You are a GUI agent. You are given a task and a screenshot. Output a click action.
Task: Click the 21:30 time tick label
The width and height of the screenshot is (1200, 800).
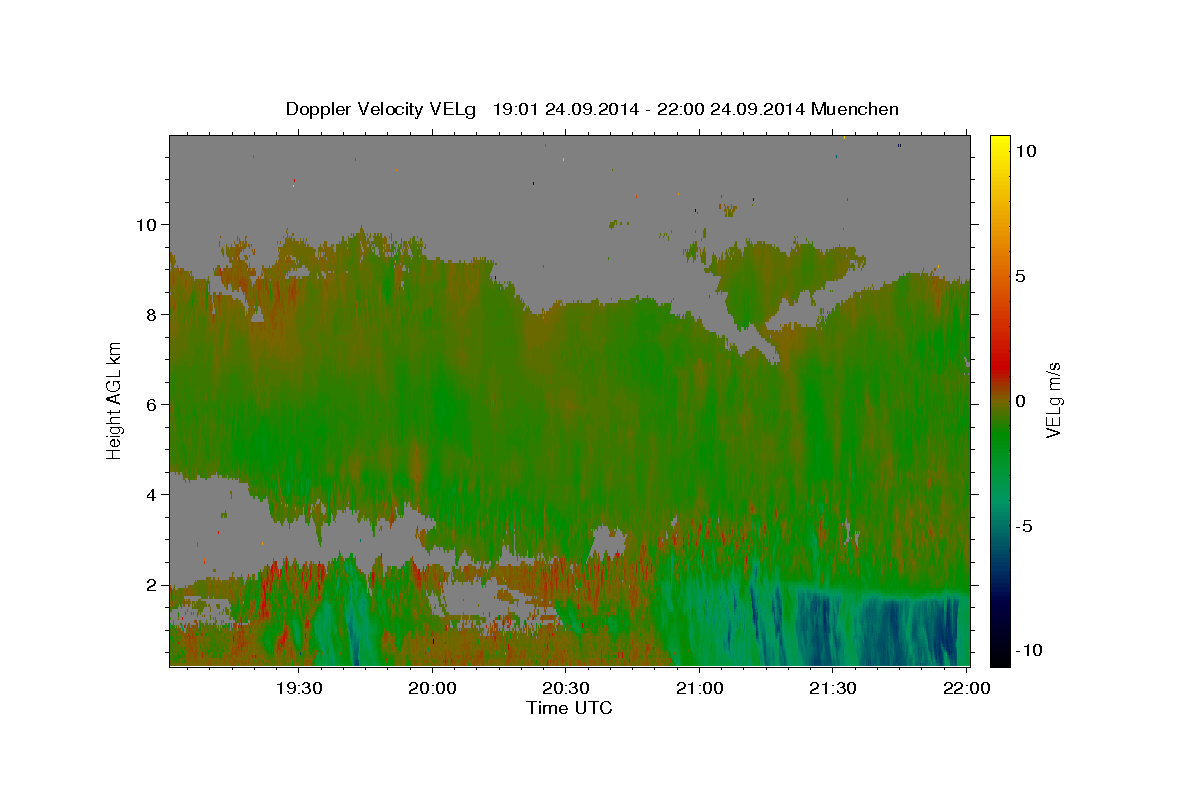click(x=832, y=688)
